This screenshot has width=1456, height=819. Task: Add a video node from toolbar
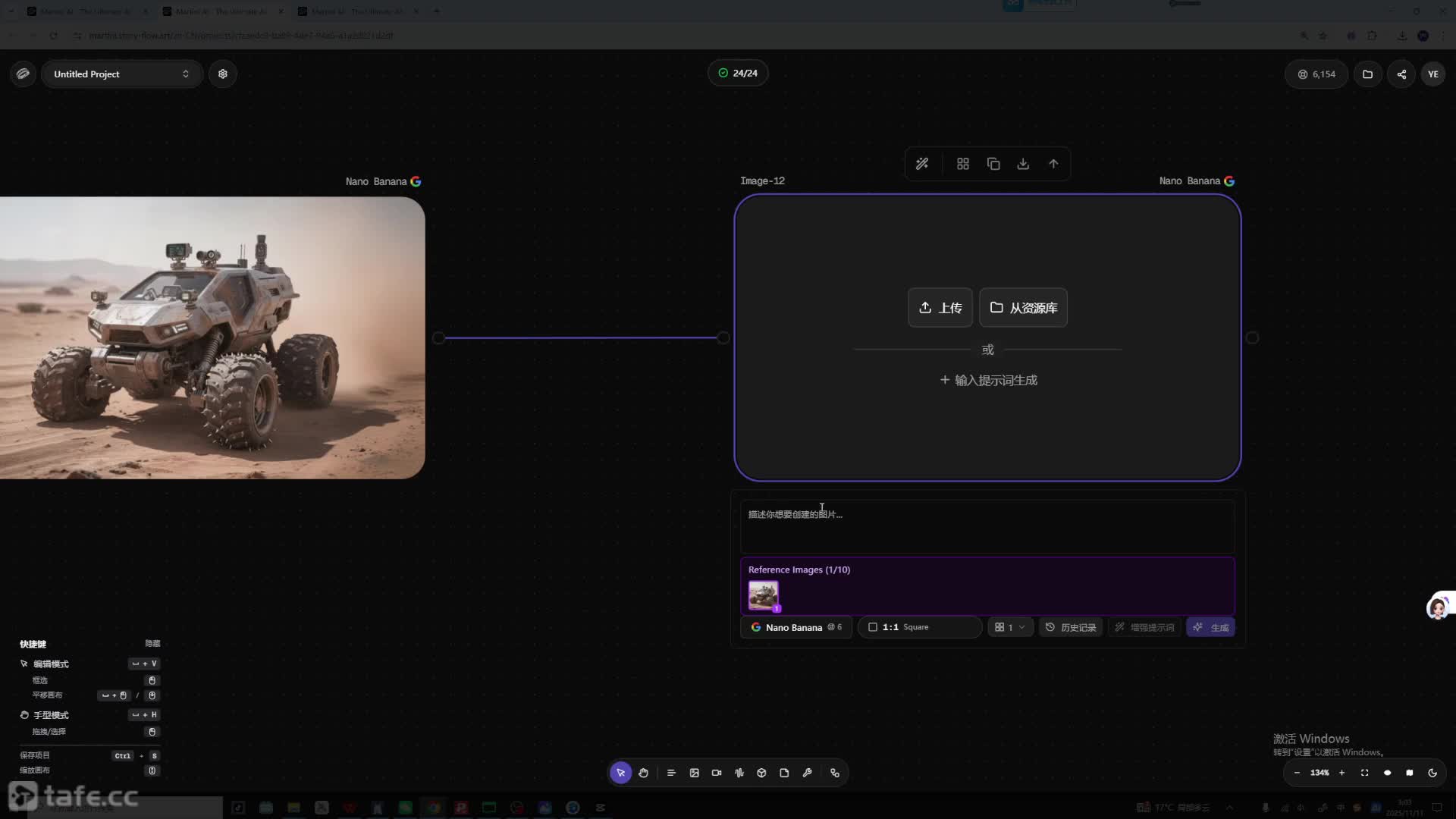[x=717, y=773]
